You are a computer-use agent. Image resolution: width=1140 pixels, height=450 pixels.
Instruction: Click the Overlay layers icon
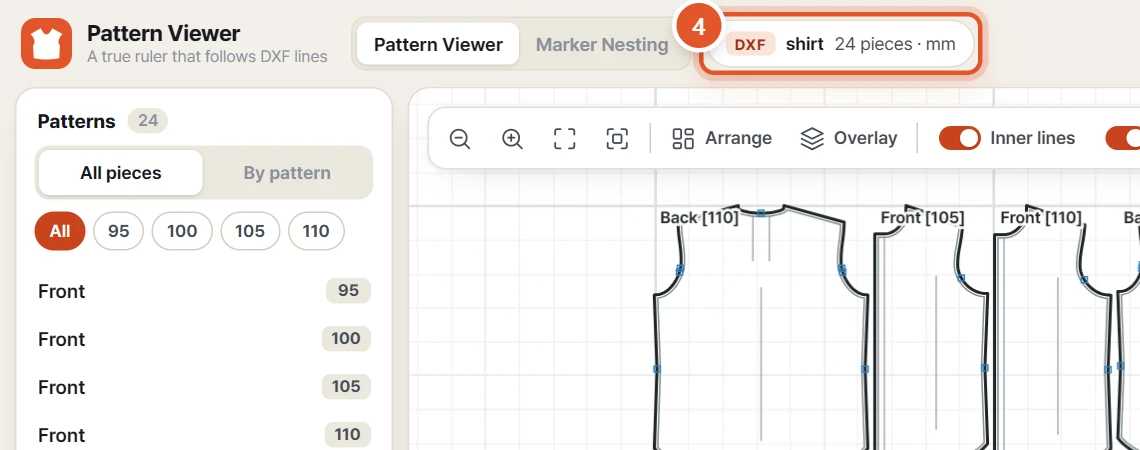pos(811,138)
